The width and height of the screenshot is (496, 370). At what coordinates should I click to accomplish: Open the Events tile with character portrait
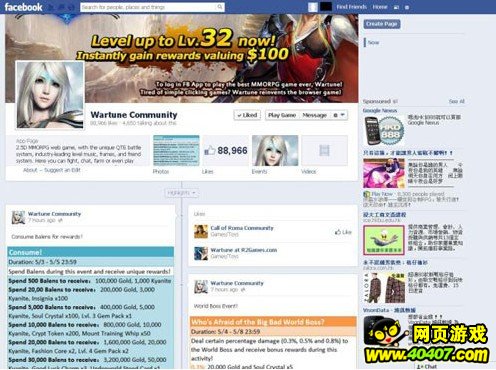275,151
